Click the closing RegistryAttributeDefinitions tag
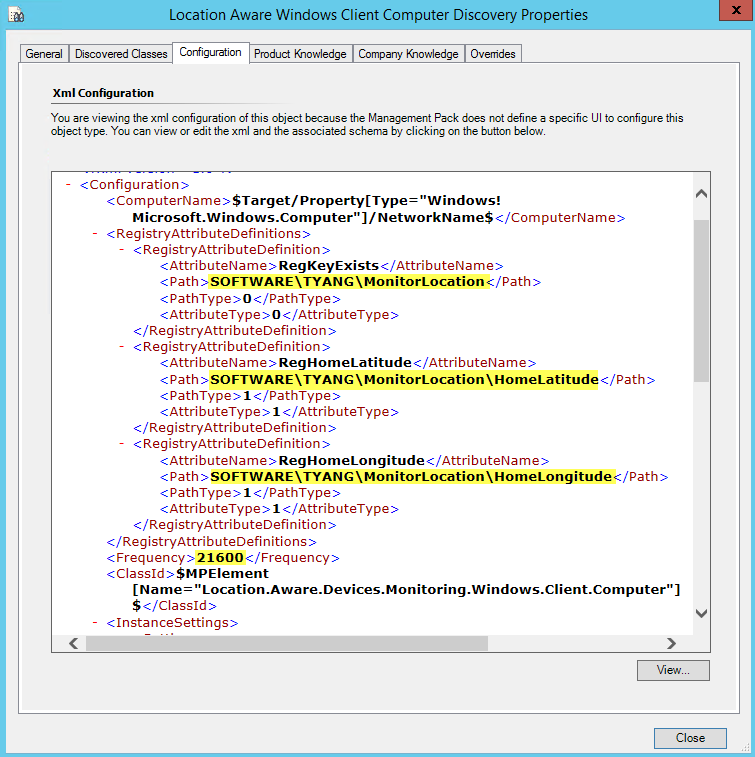The image size is (755, 757). (x=211, y=542)
